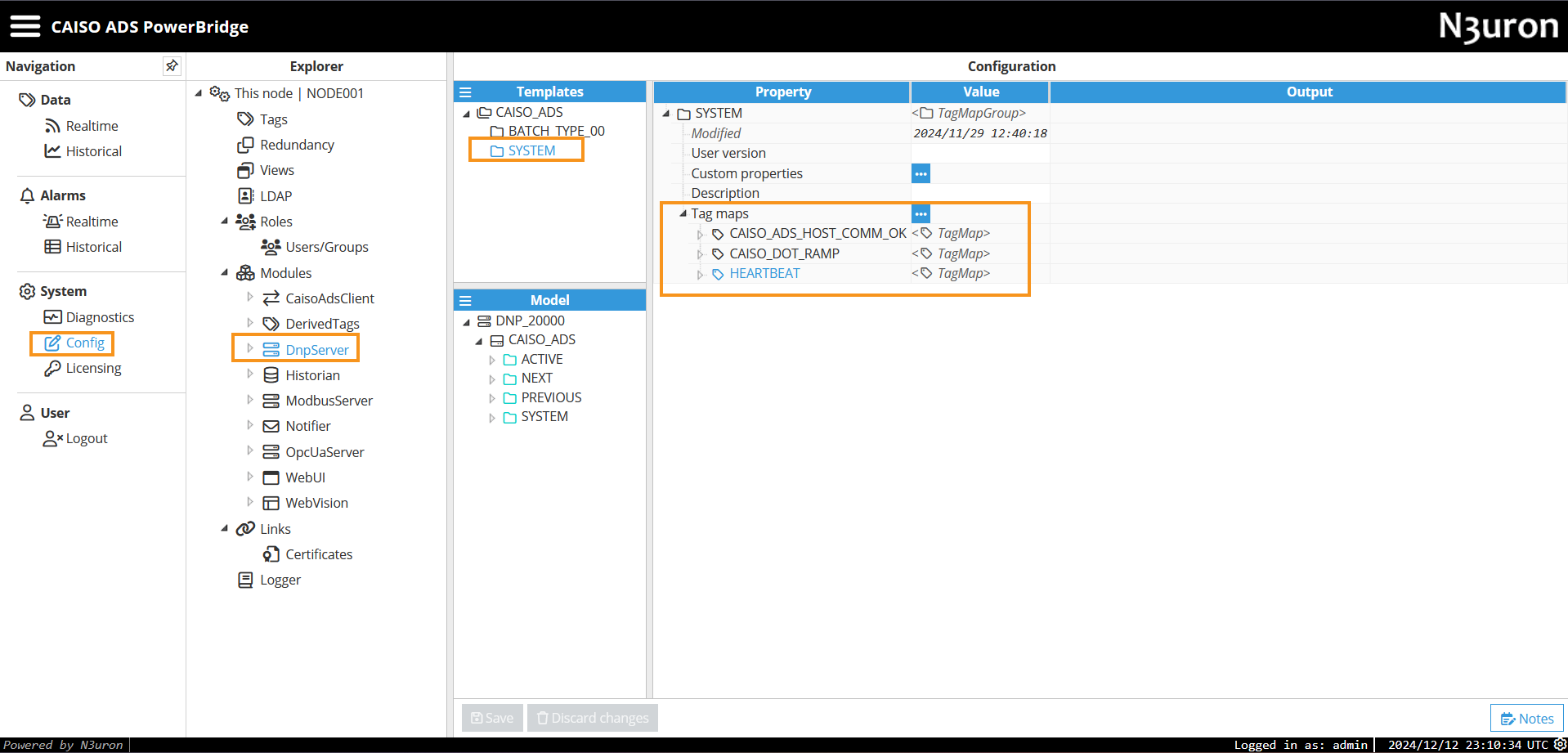Viewport: 1568px width, 753px height.
Task: Click the WebVision module icon
Action: tap(271, 503)
